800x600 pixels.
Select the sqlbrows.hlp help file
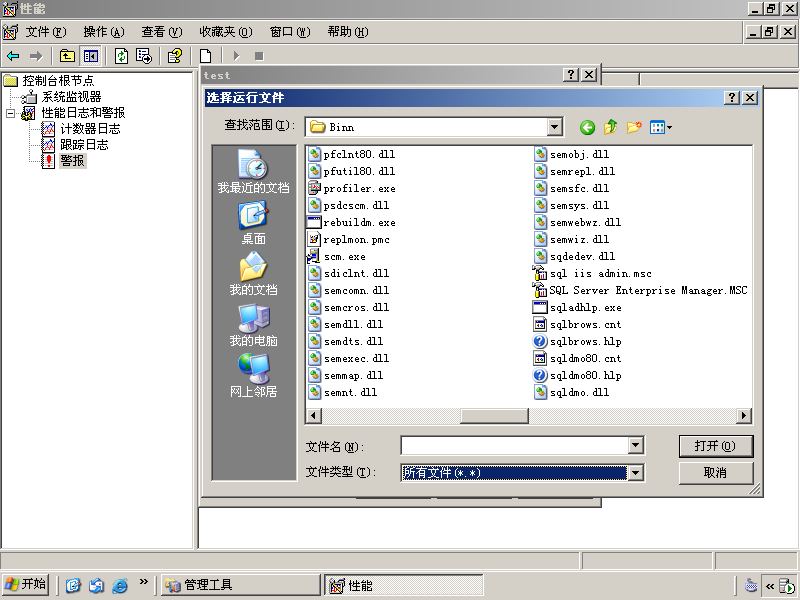tap(577, 341)
